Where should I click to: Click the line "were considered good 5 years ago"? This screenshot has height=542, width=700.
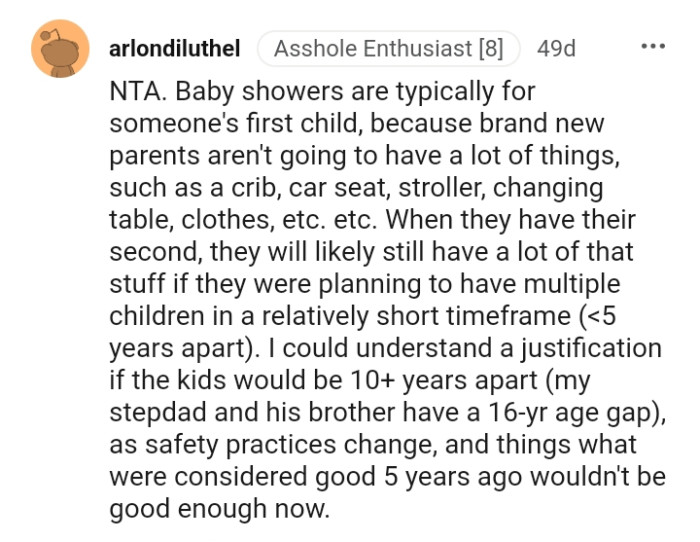[x=383, y=476]
